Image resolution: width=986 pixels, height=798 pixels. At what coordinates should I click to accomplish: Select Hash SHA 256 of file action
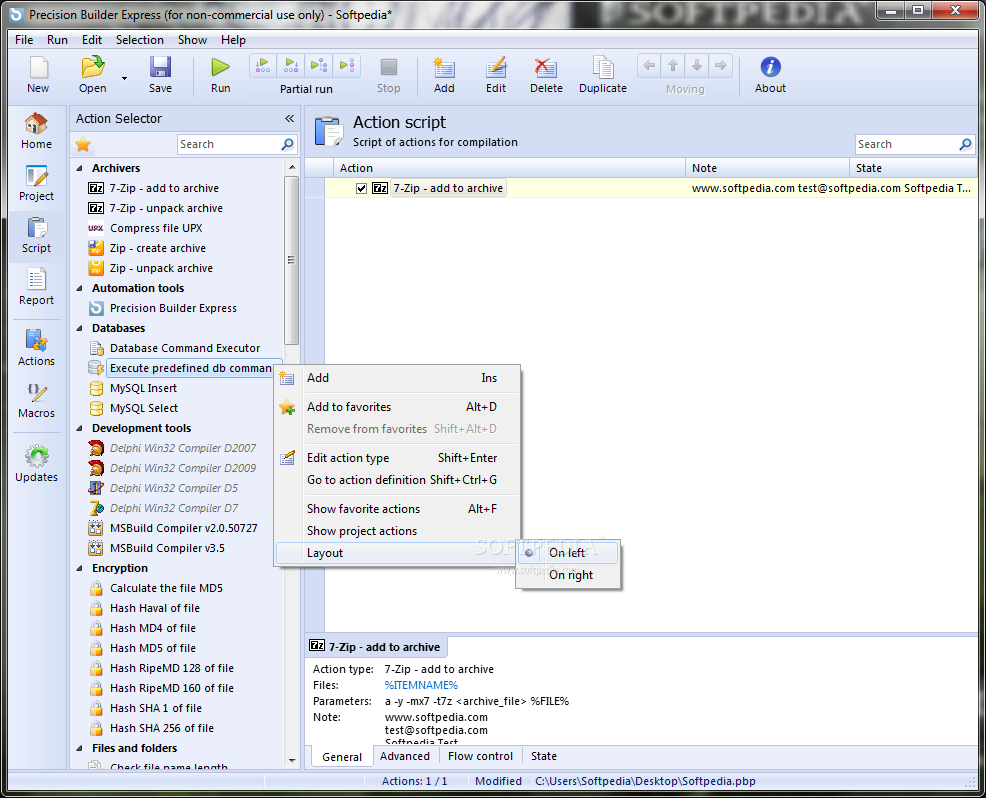(x=162, y=728)
